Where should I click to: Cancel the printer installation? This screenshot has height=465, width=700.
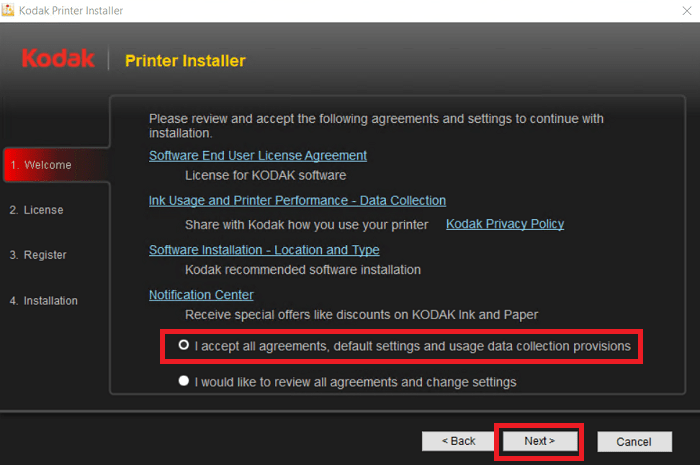tap(634, 442)
